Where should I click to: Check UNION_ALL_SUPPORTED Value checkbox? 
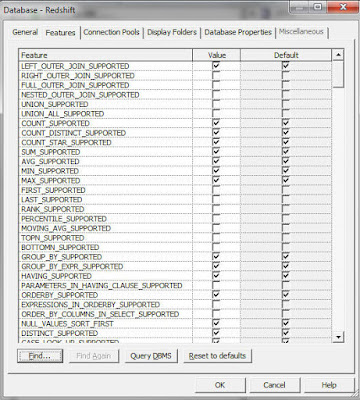pos(216,114)
